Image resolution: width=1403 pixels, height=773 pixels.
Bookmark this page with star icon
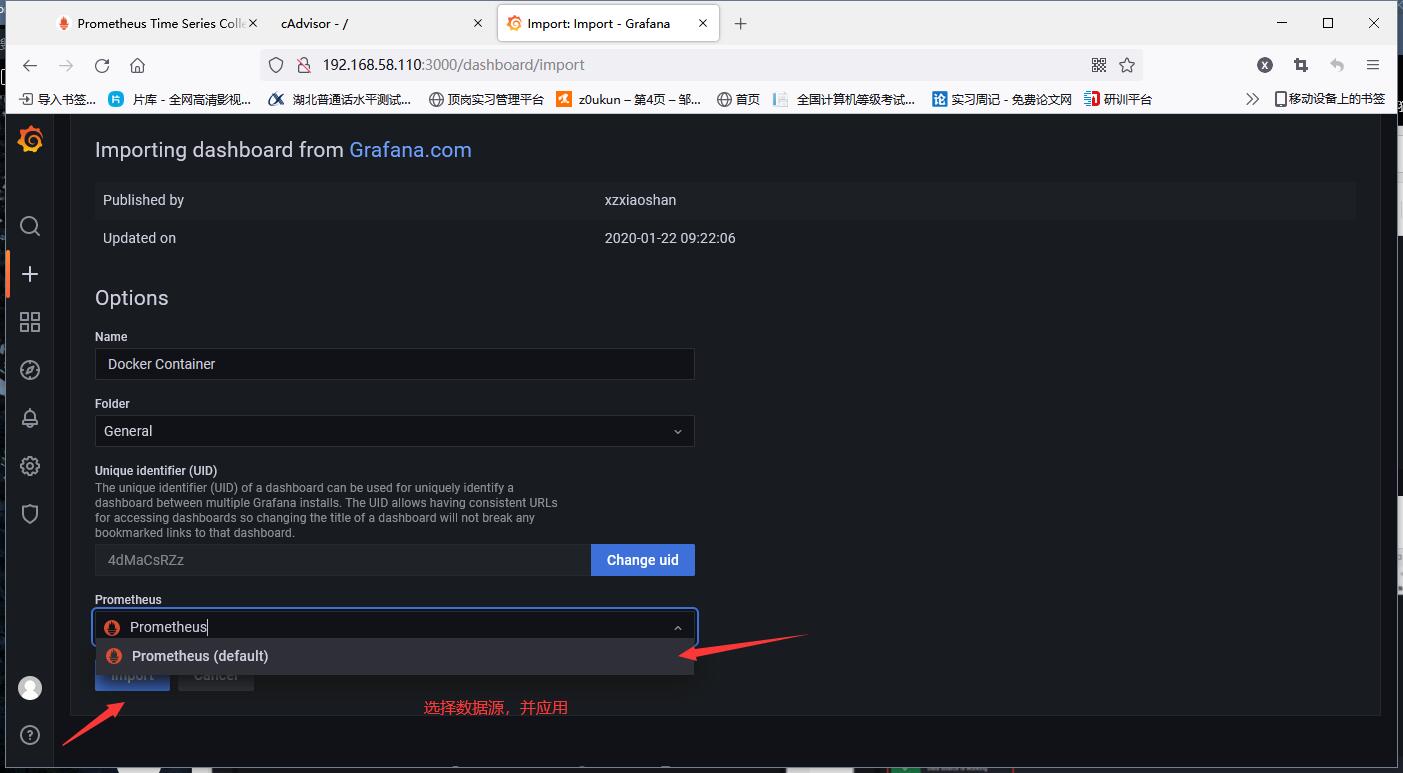1127,65
